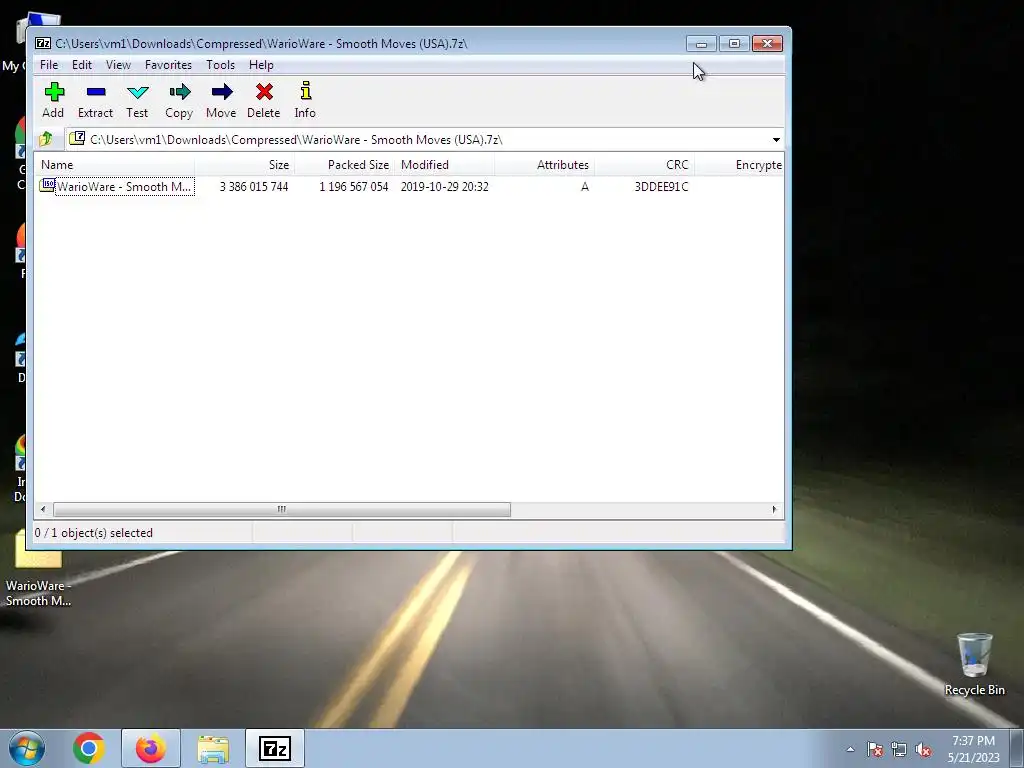Click inside the archive path field
1024x768 pixels.
418,140
